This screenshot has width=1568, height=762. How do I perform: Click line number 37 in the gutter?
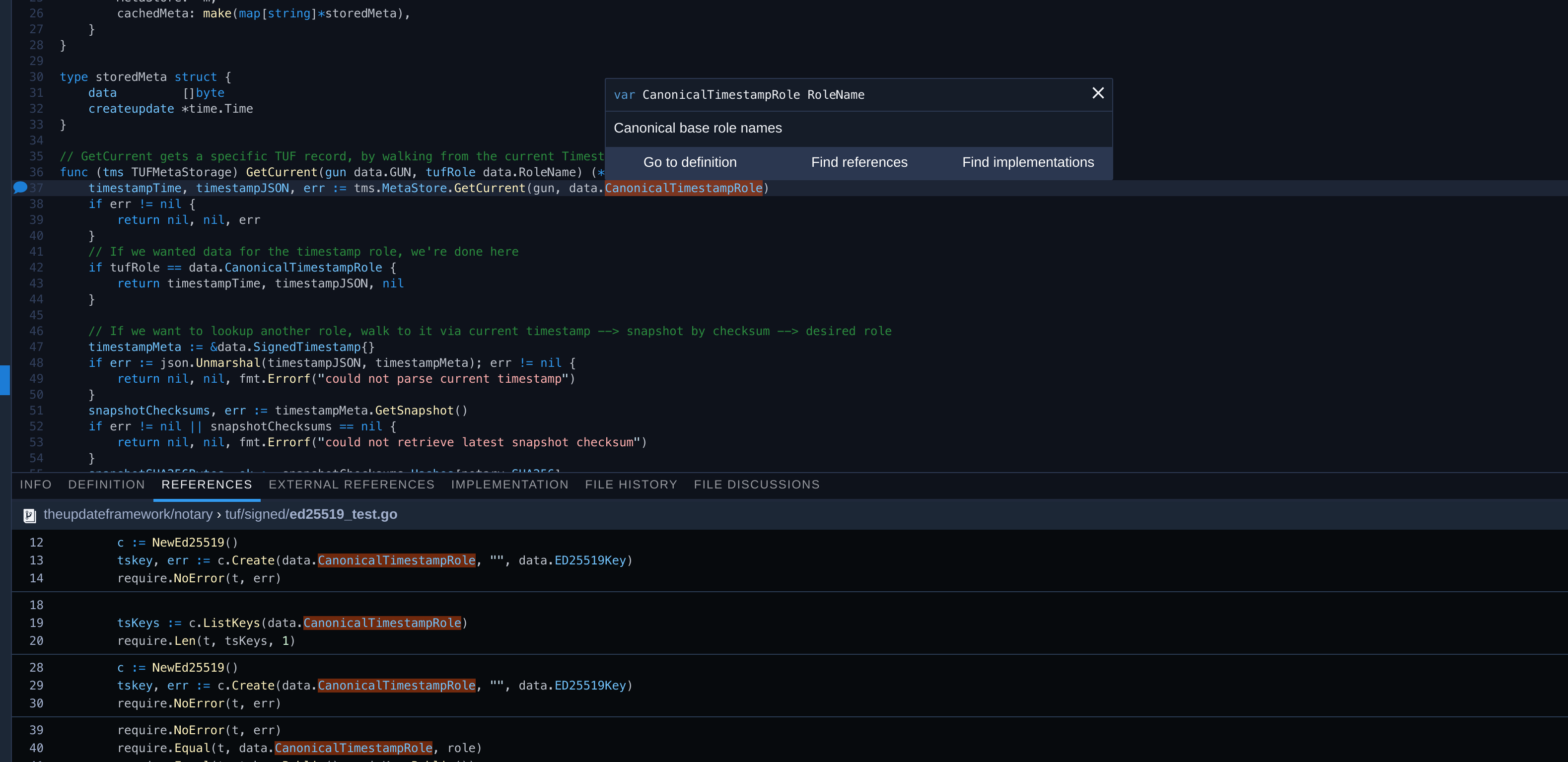[36, 188]
